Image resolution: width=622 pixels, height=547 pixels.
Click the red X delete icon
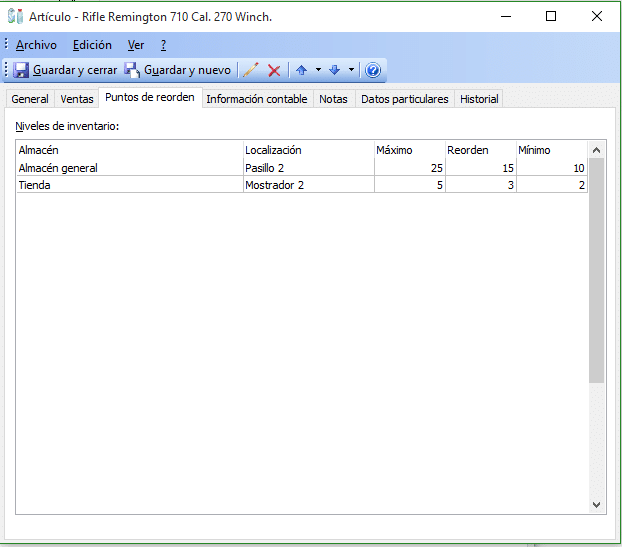click(x=274, y=71)
